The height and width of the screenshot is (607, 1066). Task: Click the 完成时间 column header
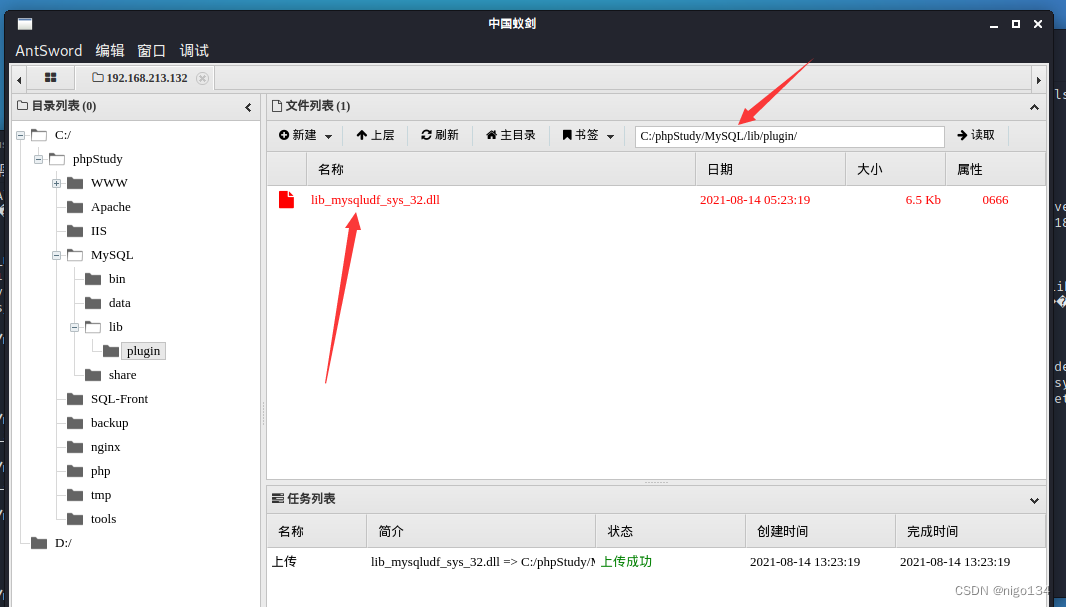coord(970,531)
